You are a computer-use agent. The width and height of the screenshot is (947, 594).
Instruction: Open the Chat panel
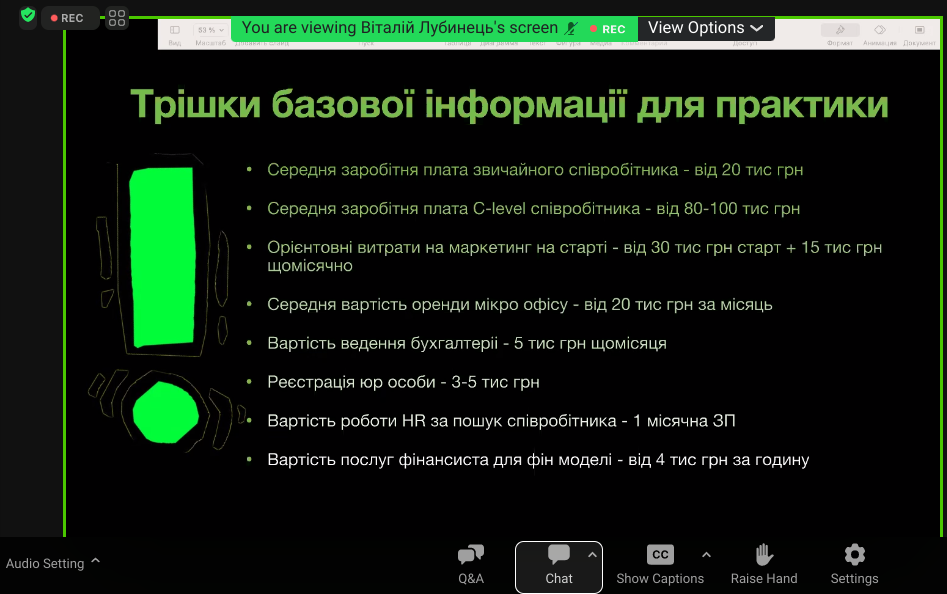coord(558,564)
